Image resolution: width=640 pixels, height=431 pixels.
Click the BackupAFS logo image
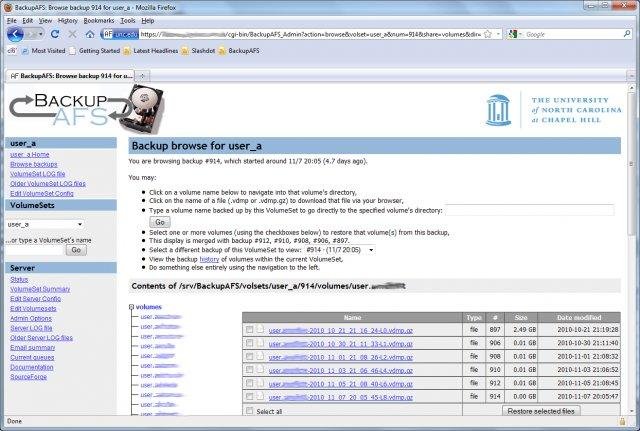87,109
